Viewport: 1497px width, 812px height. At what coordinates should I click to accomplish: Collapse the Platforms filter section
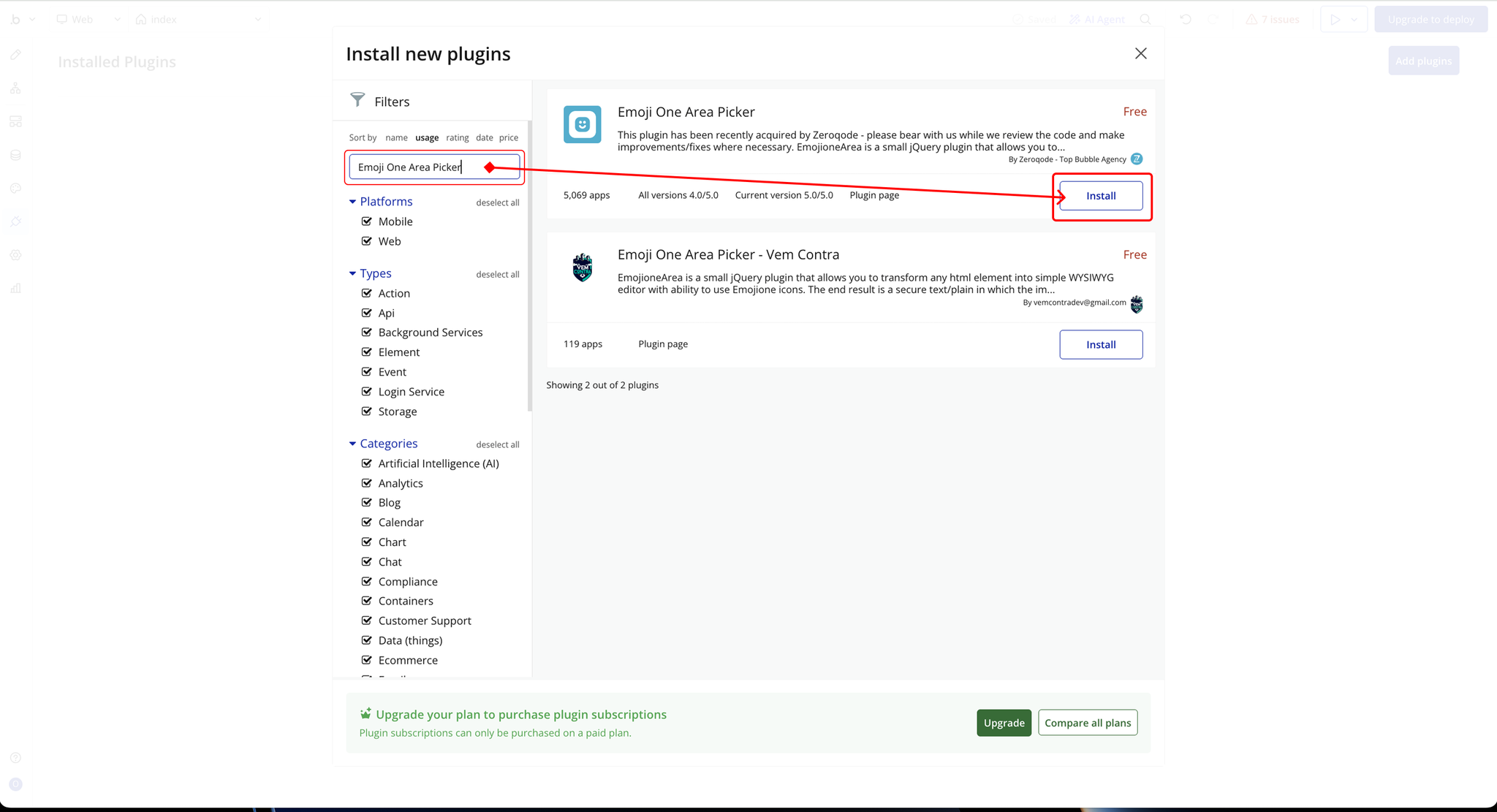(352, 202)
